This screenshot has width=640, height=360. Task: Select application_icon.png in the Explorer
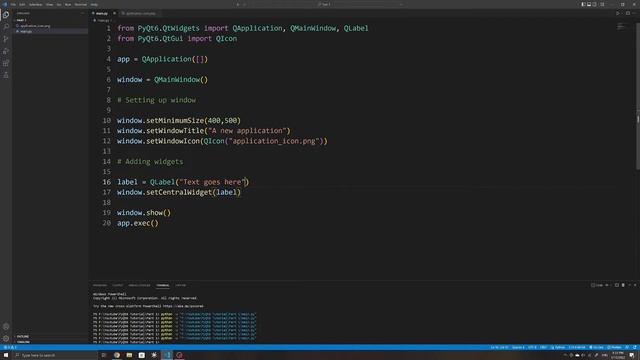[50, 26]
